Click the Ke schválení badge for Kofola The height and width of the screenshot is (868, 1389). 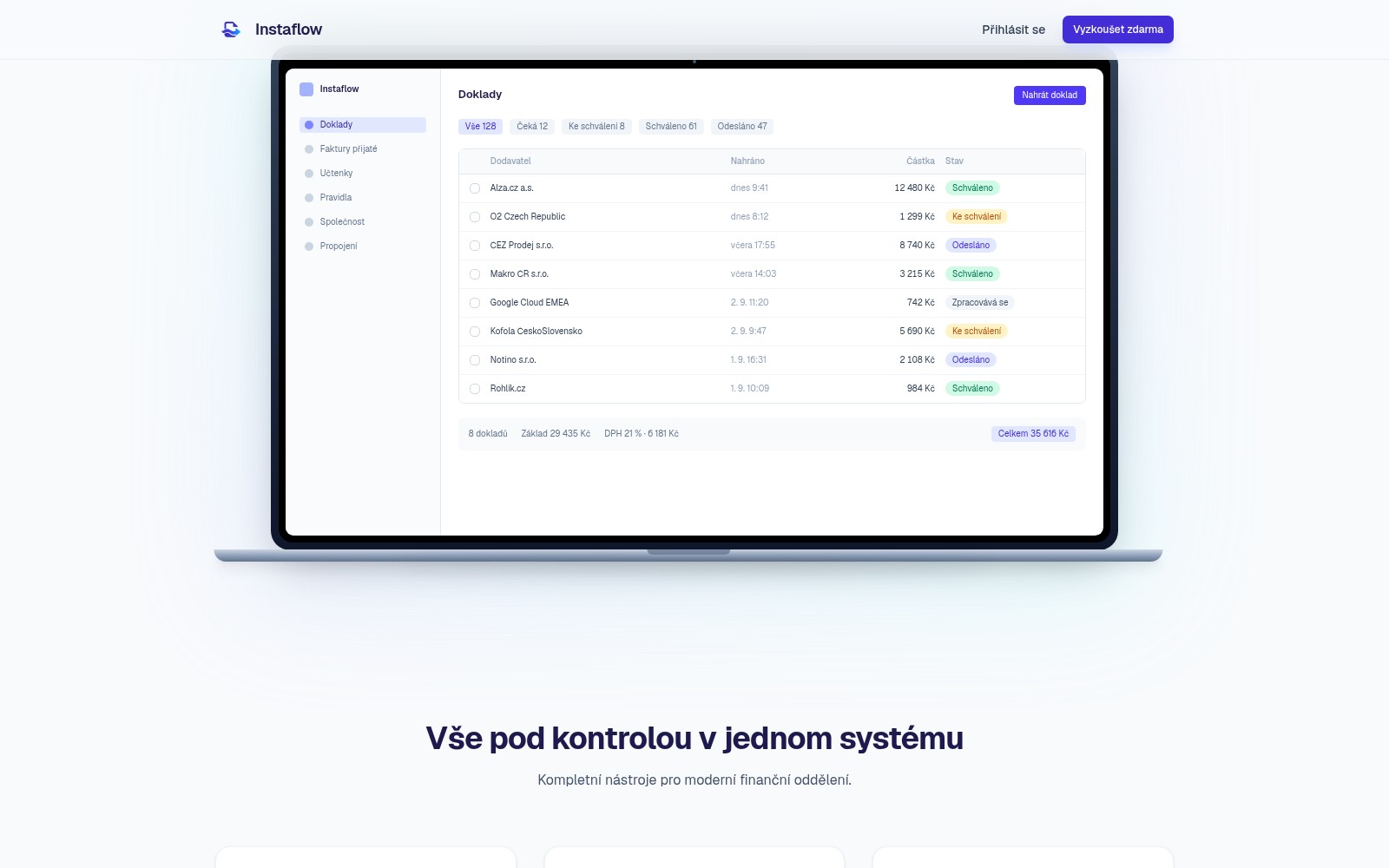point(977,332)
